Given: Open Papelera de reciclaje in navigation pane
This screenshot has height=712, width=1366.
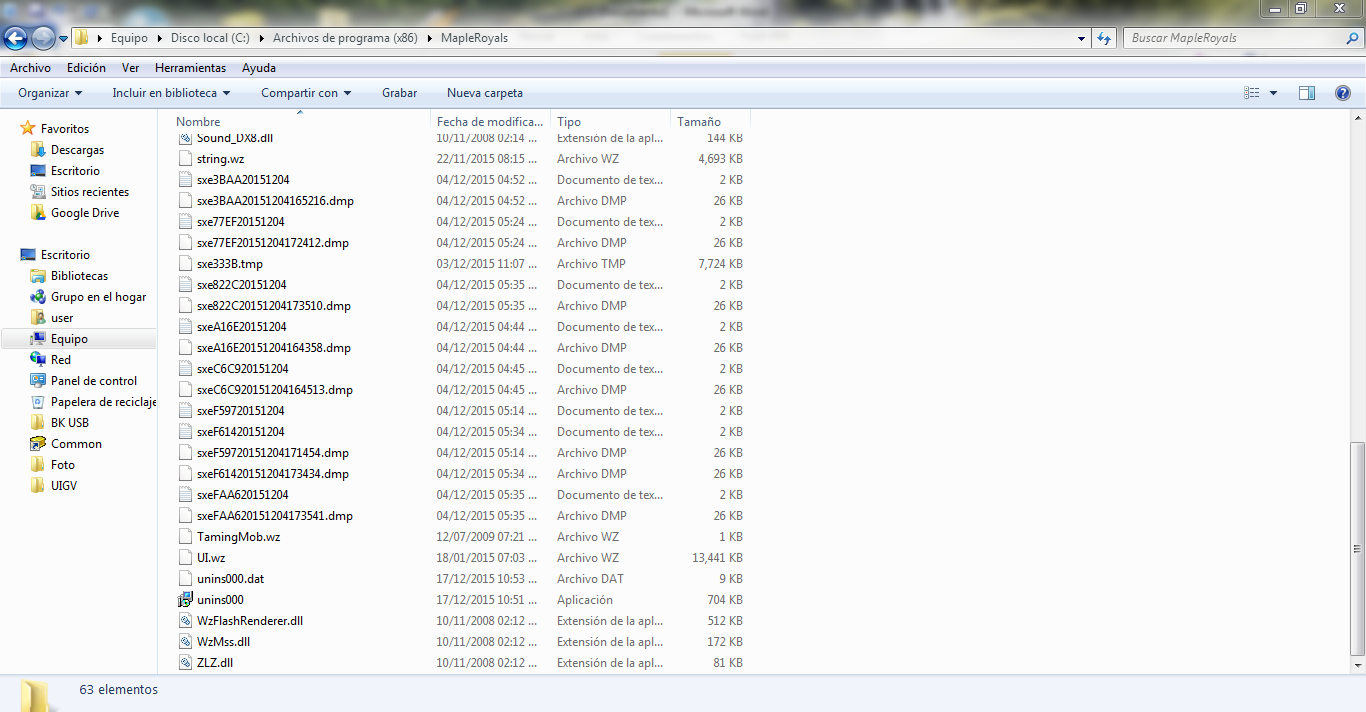Looking at the screenshot, I should click(x=104, y=402).
